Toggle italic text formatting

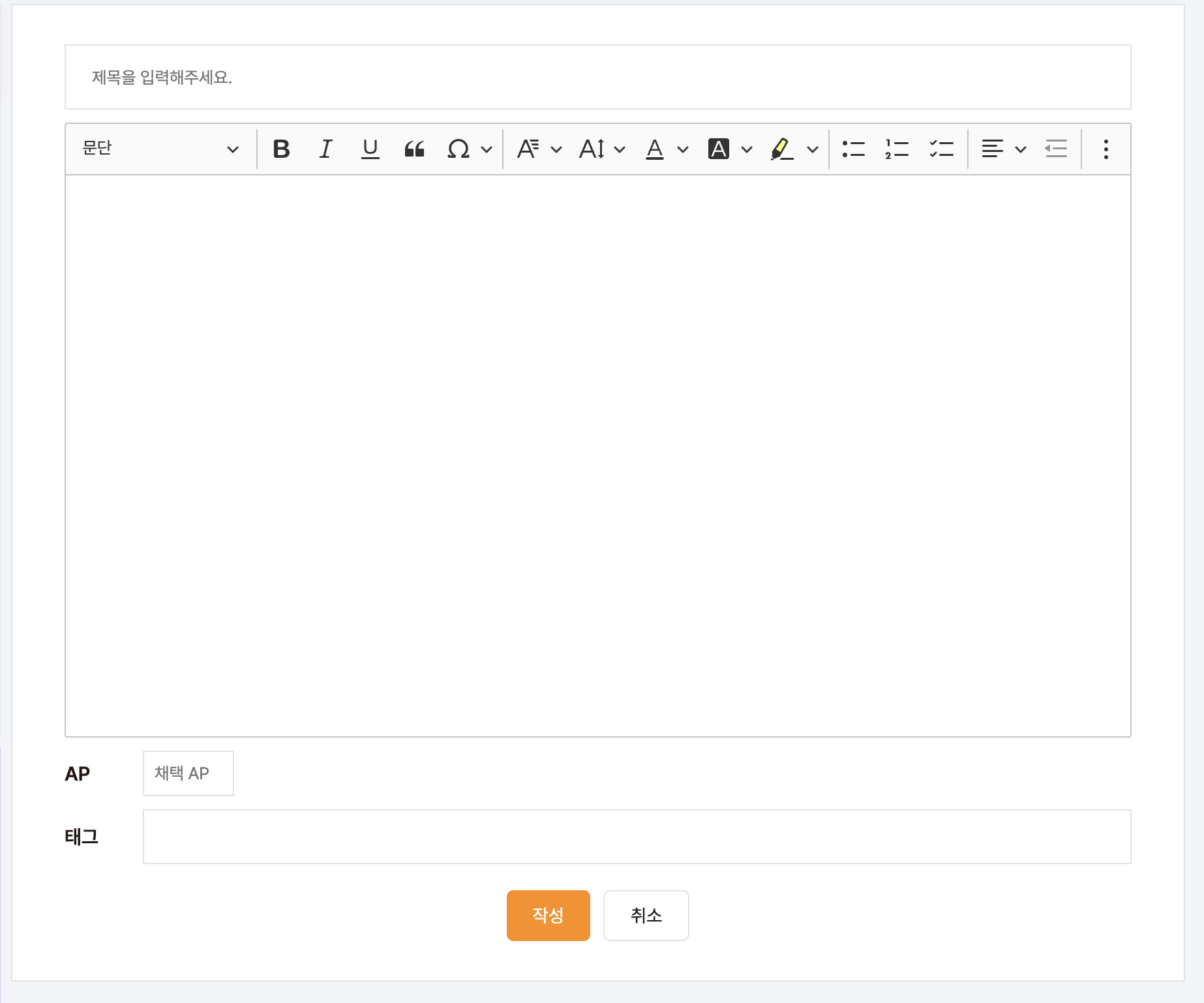coord(325,149)
